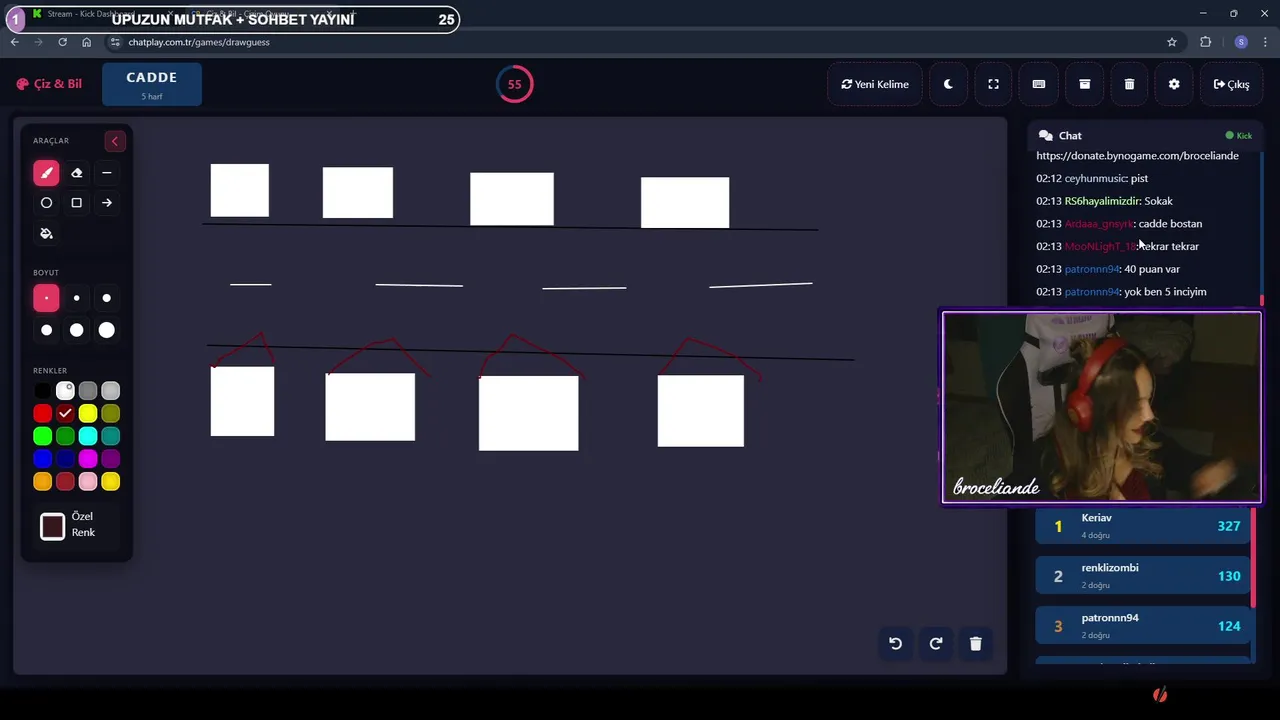Pick the bright red color swatch

click(x=42, y=413)
